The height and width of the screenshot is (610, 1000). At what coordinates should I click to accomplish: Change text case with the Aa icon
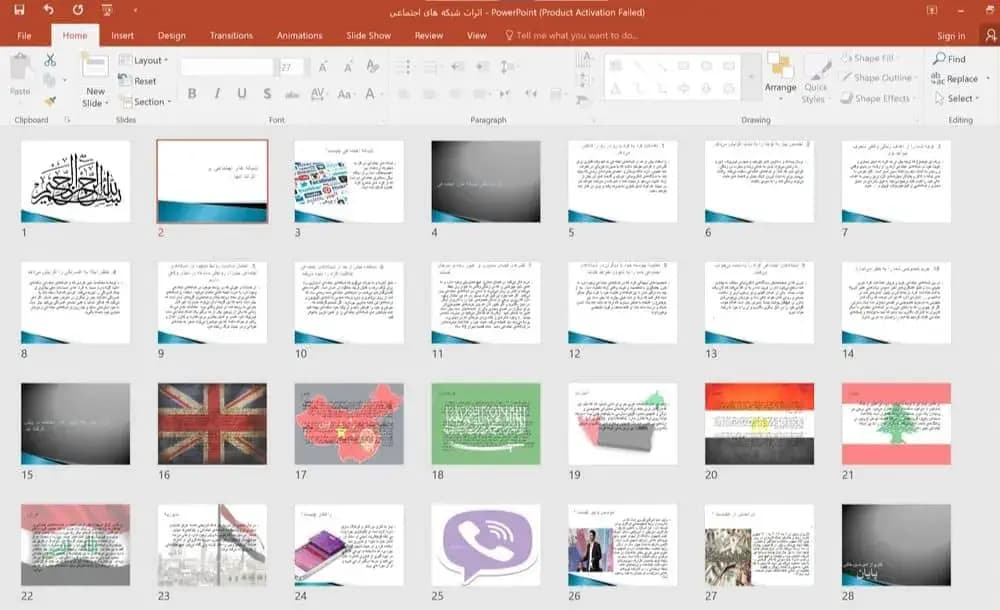[345, 94]
